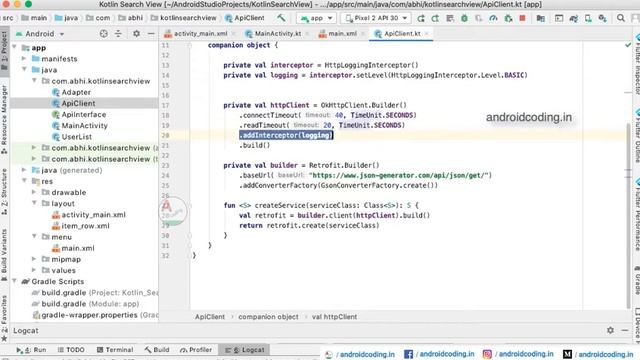
Task: Expand the mipmap folder
Action: click(34, 259)
